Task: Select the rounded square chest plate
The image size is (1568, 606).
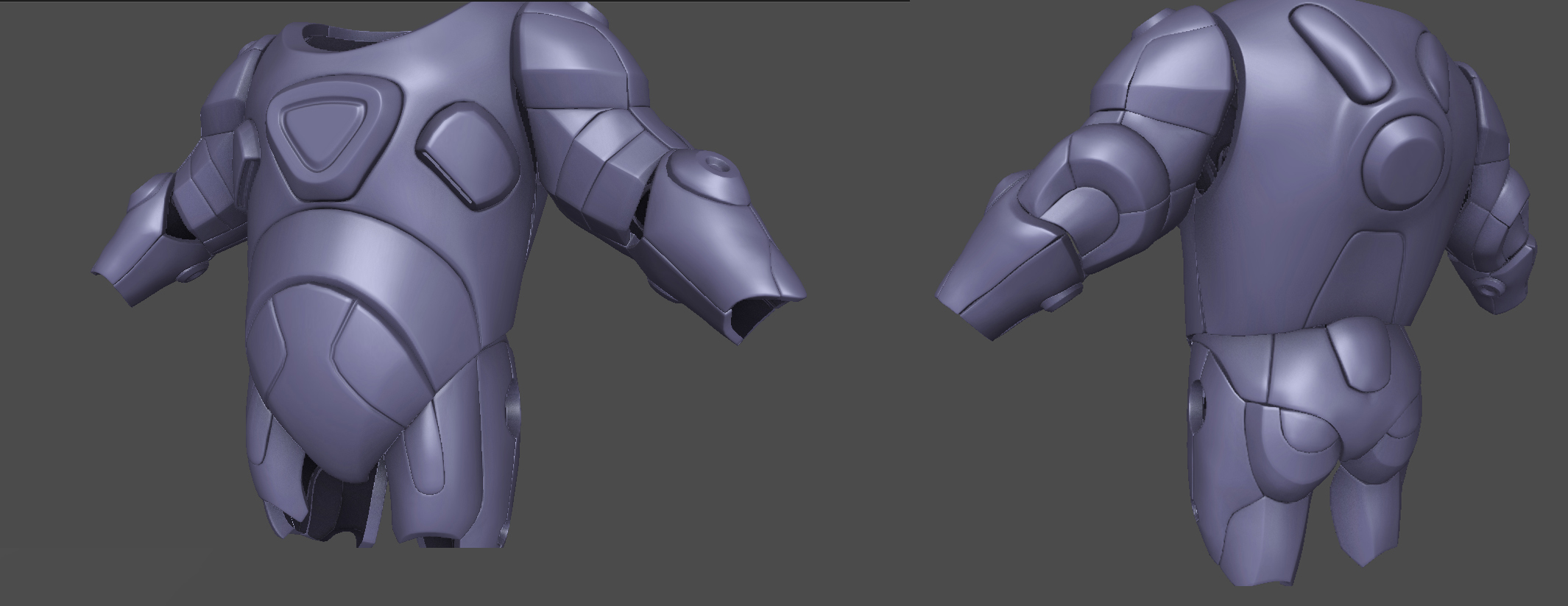Action: (467, 155)
